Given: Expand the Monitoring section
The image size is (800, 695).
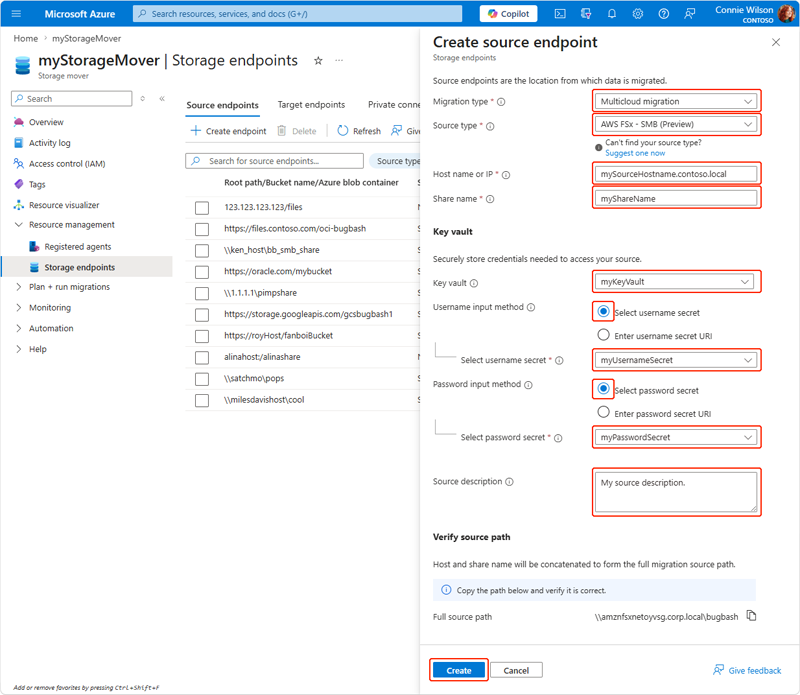Looking at the screenshot, I should pyautogui.click(x=18, y=308).
